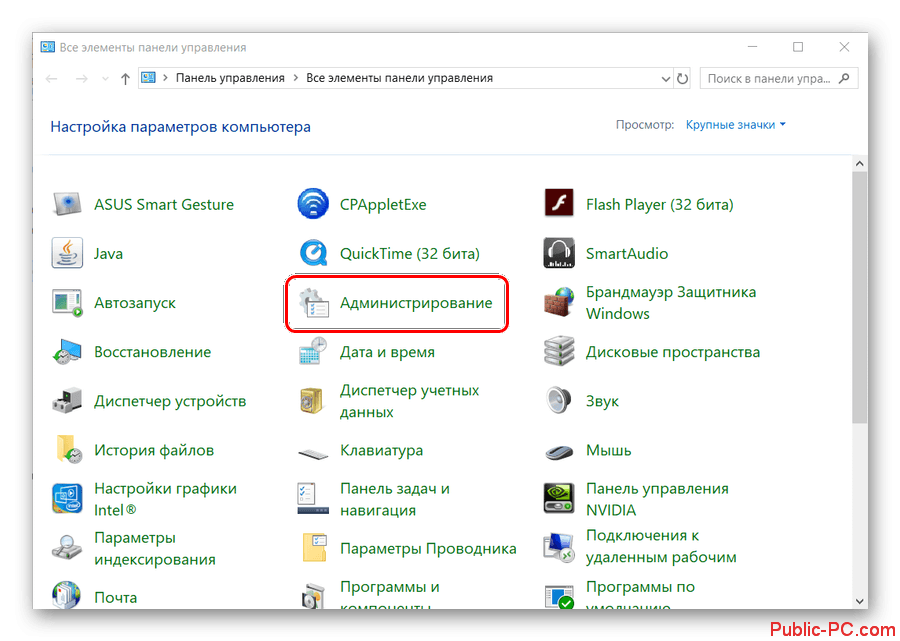Click the Дисковые пространства drives icon
Image resolution: width=900 pixels, height=641 pixels.
click(x=558, y=351)
